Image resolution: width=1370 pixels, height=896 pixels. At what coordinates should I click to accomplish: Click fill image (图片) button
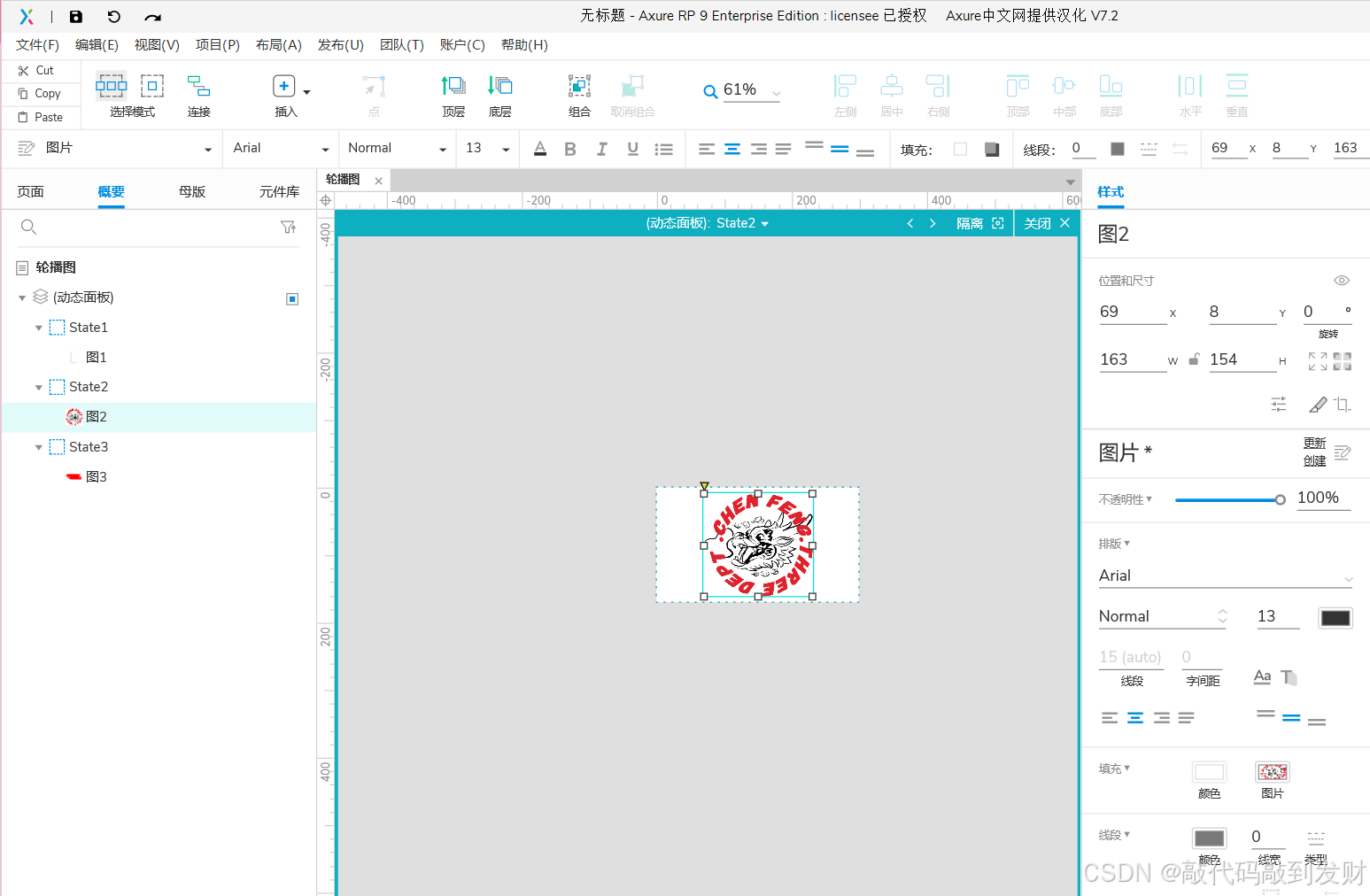click(x=1273, y=772)
